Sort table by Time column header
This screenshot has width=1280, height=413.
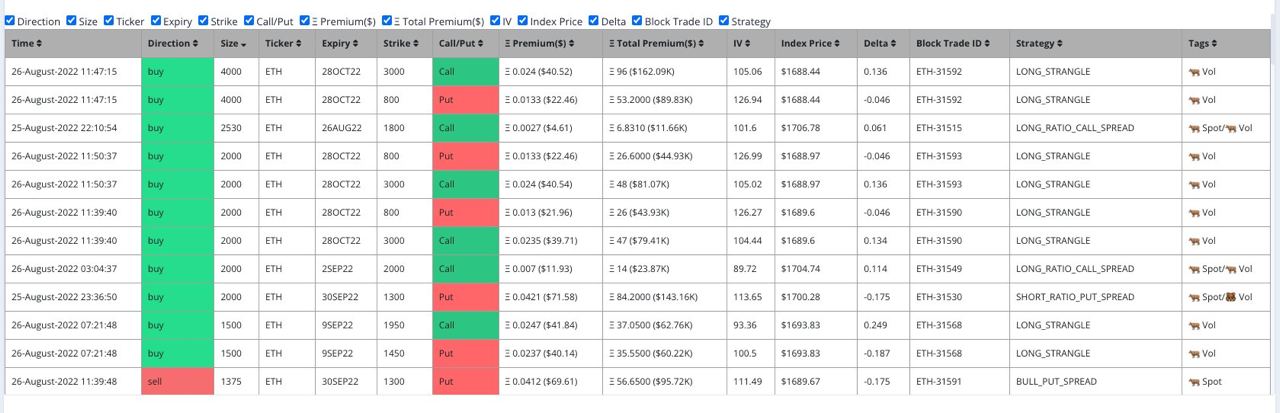click(x=27, y=43)
